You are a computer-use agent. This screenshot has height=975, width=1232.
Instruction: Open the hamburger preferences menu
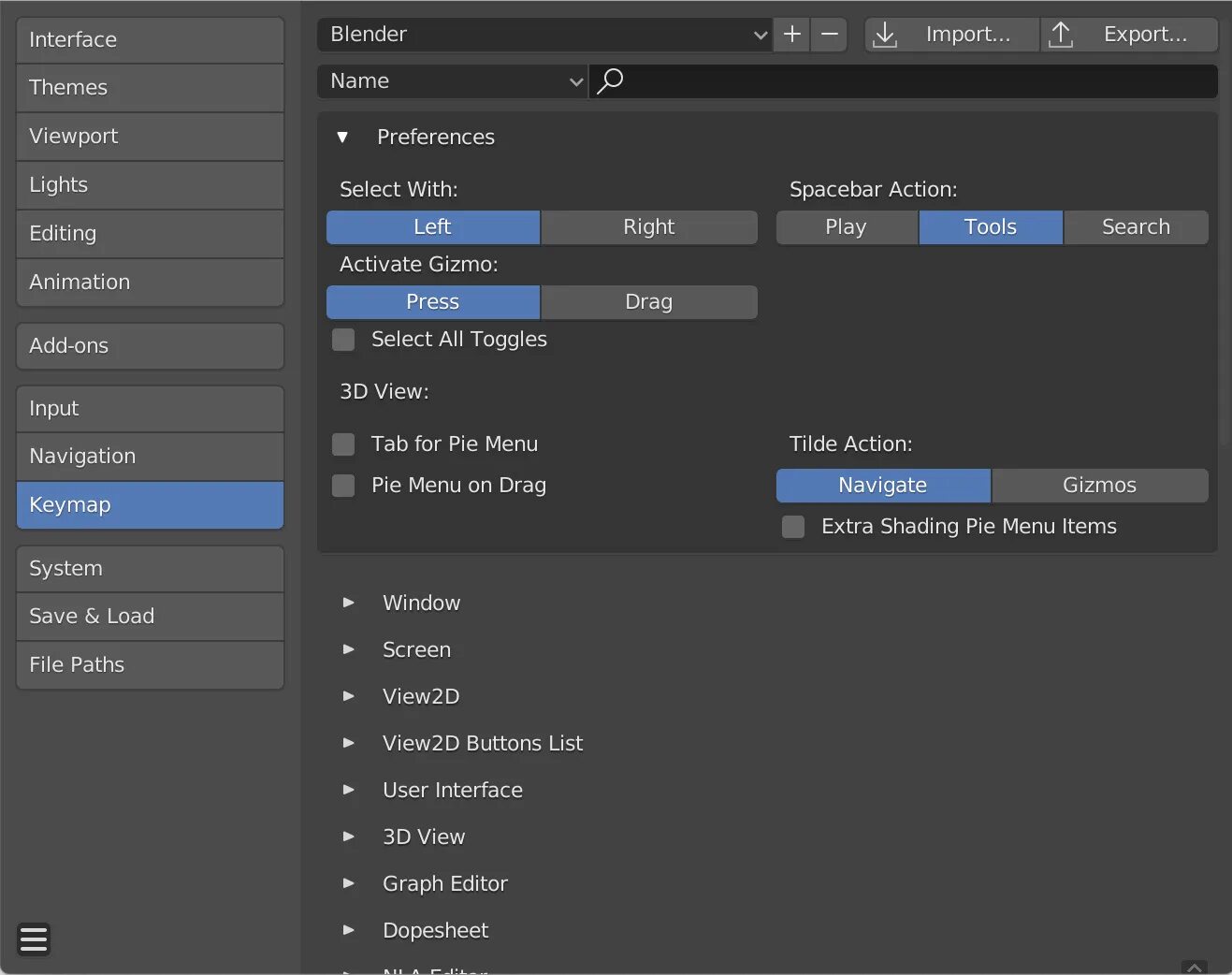(x=34, y=939)
